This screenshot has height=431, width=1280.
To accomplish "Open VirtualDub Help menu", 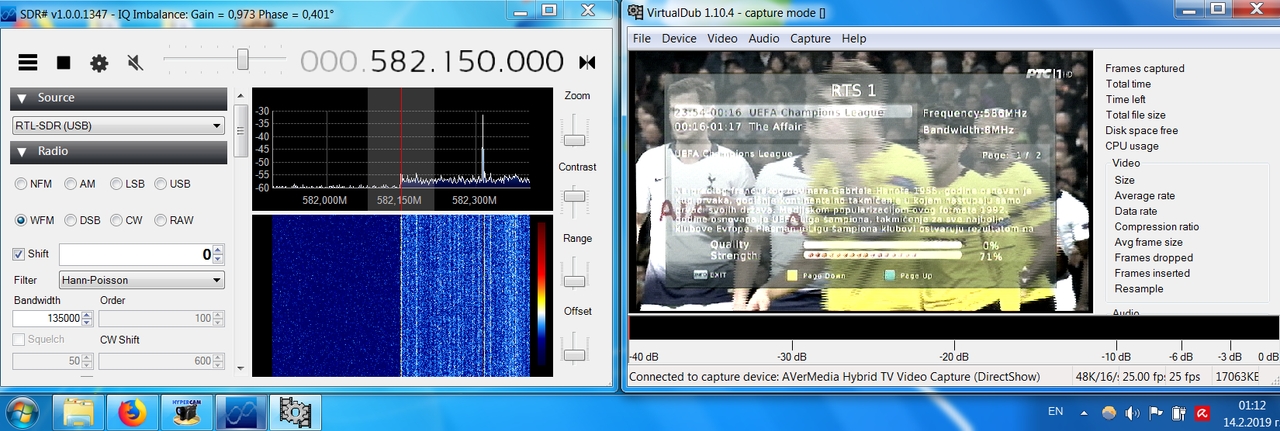I will (x=854, y=38).
